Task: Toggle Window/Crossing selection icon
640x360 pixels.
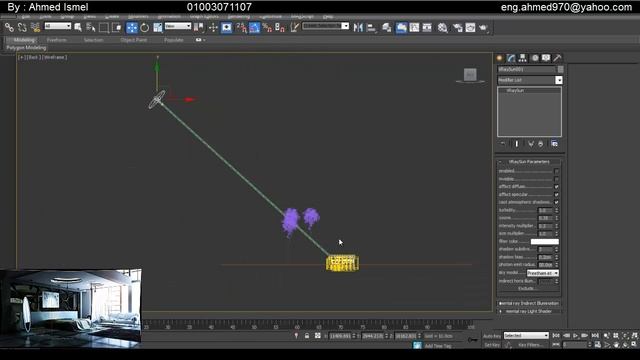Action: pos(117,27)
